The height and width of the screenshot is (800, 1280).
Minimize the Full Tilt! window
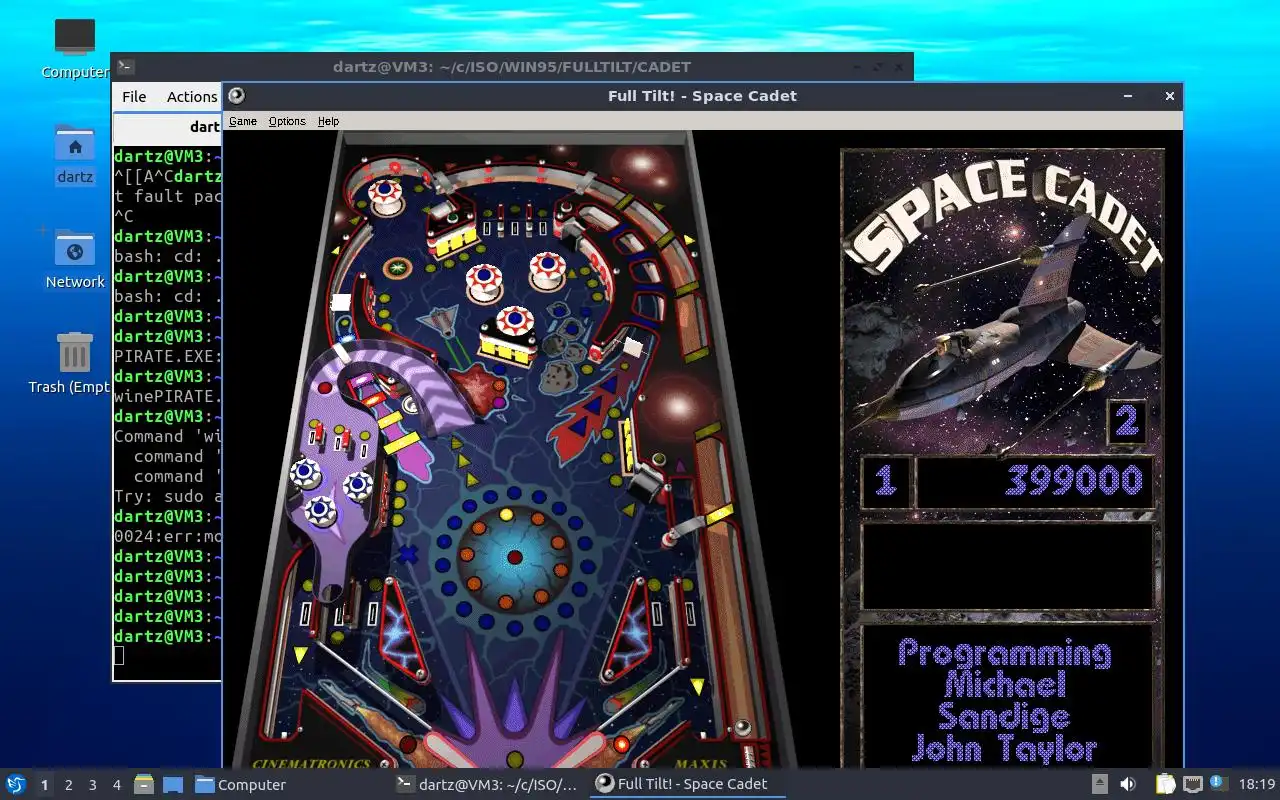(1128, 96)
